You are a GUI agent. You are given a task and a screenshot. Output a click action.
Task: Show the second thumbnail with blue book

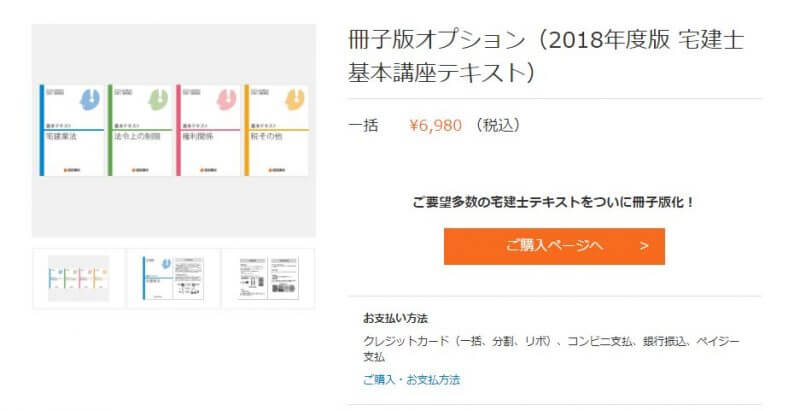tap(173, 278)
